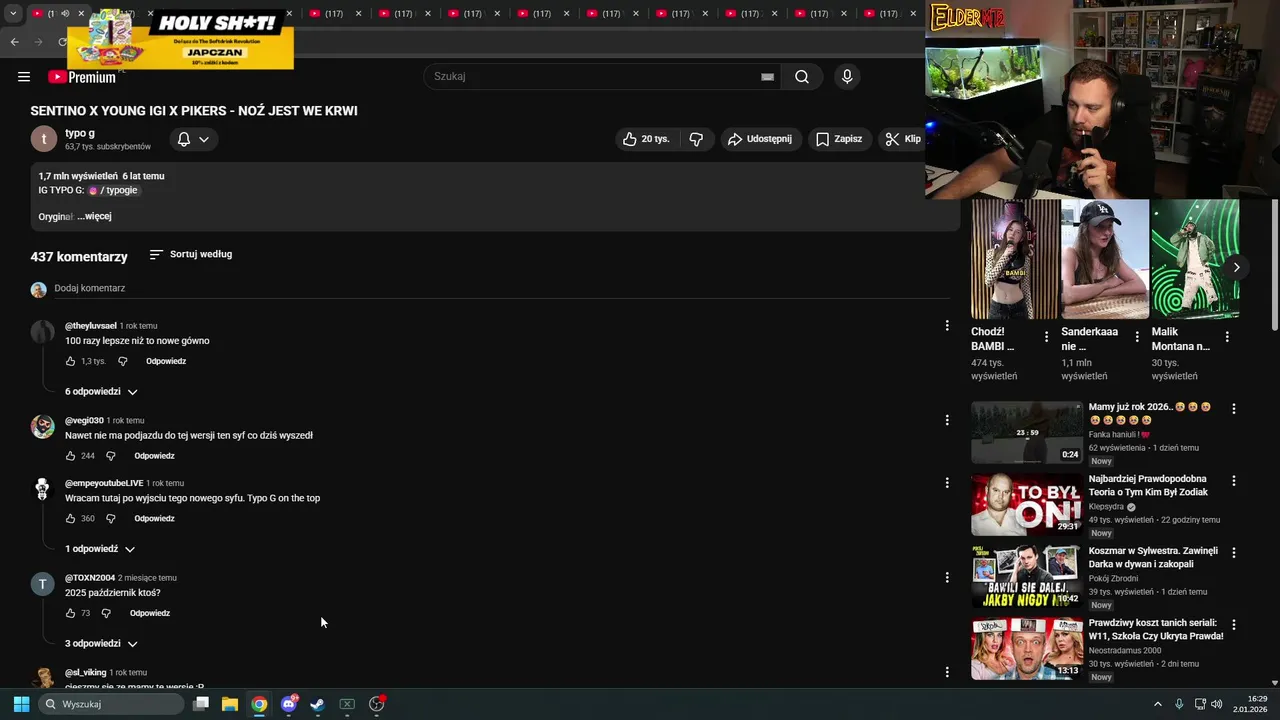Viewport: 1280px width, 720px height.
Task: Open Malik Montana short thumbnail
Action: point(1195,259)
